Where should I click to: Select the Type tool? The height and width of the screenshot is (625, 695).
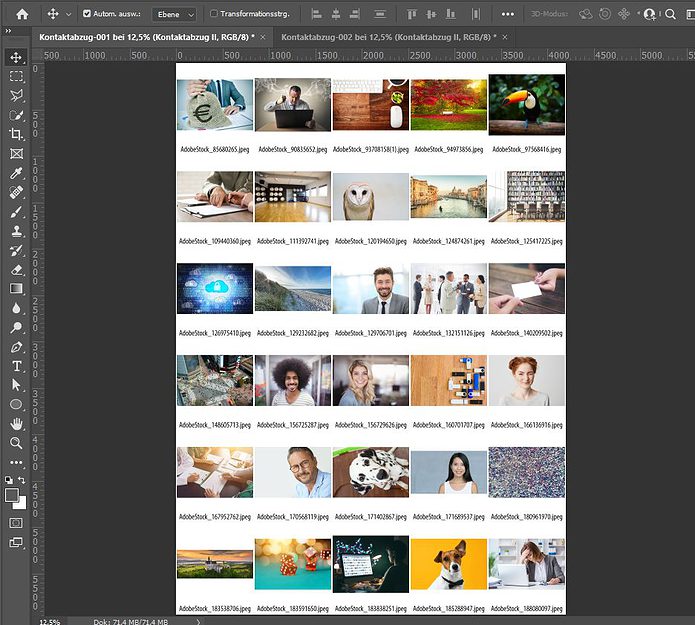pos(16,366)
